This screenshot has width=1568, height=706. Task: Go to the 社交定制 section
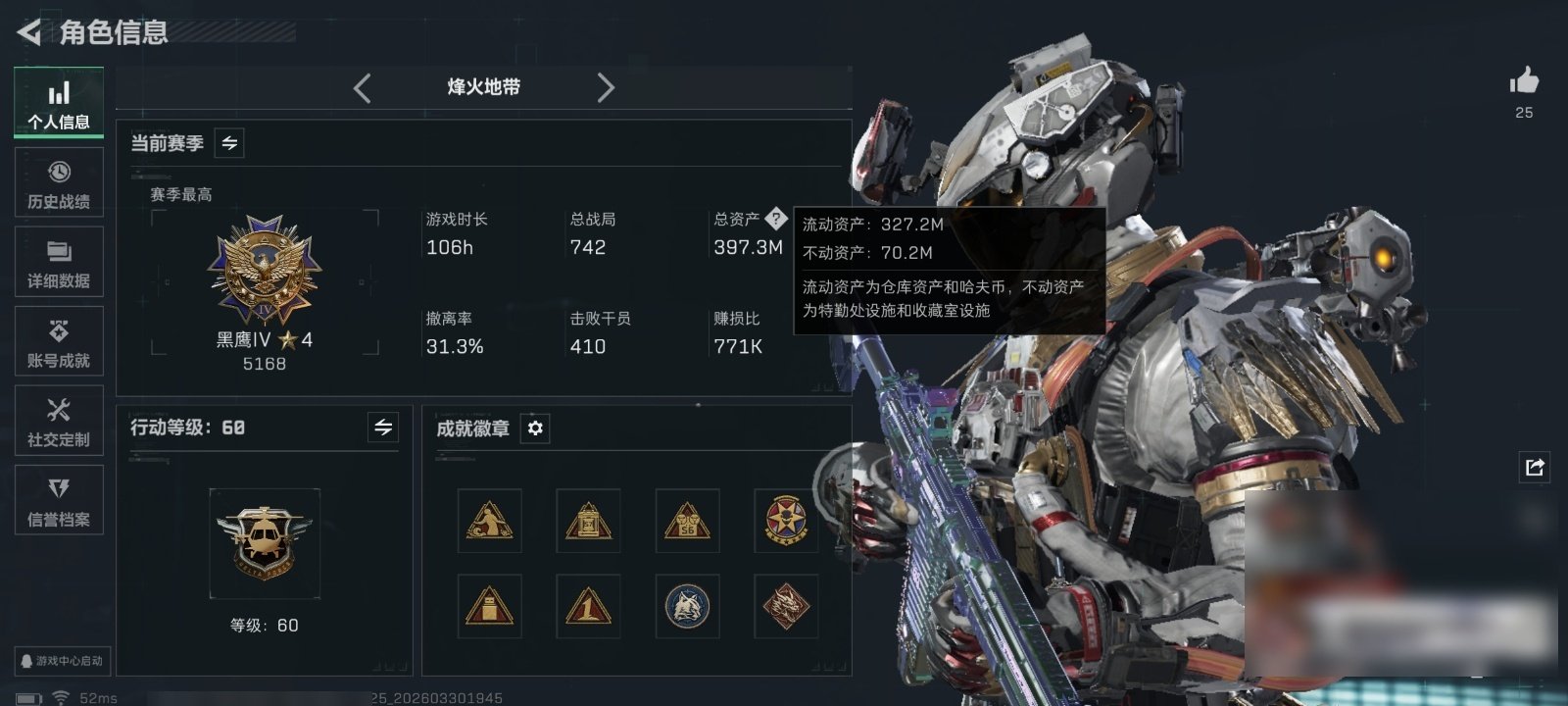click(59, 421)
